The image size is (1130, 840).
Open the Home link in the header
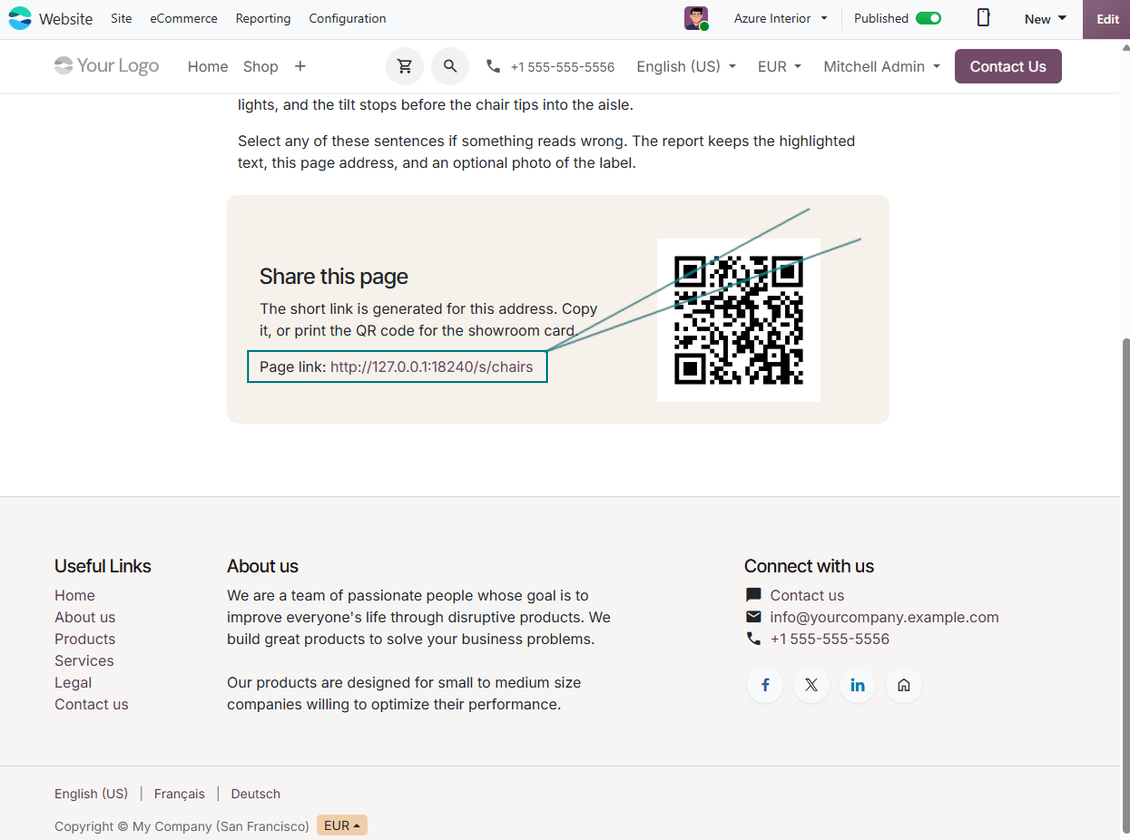pyautogui.click(x=208, y=66)
